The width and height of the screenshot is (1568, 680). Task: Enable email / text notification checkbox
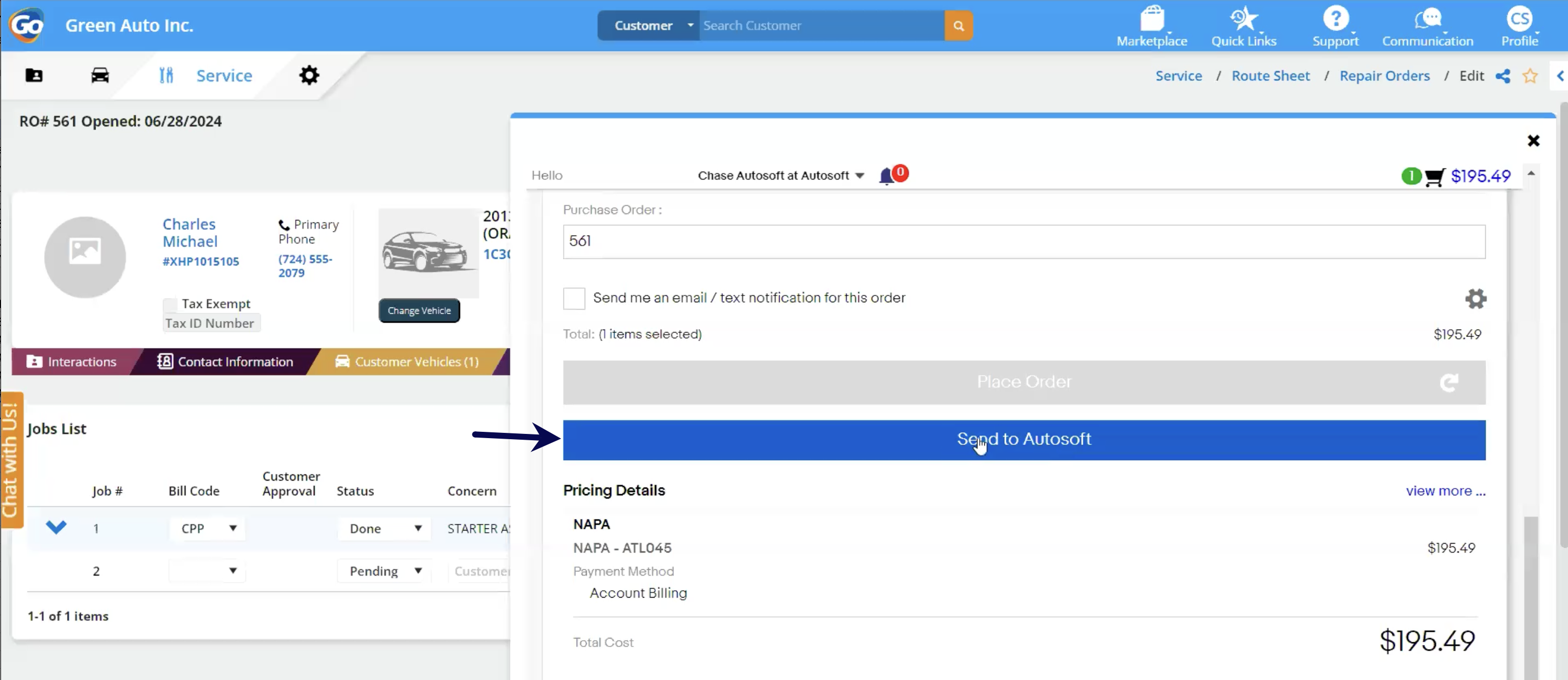573,299
